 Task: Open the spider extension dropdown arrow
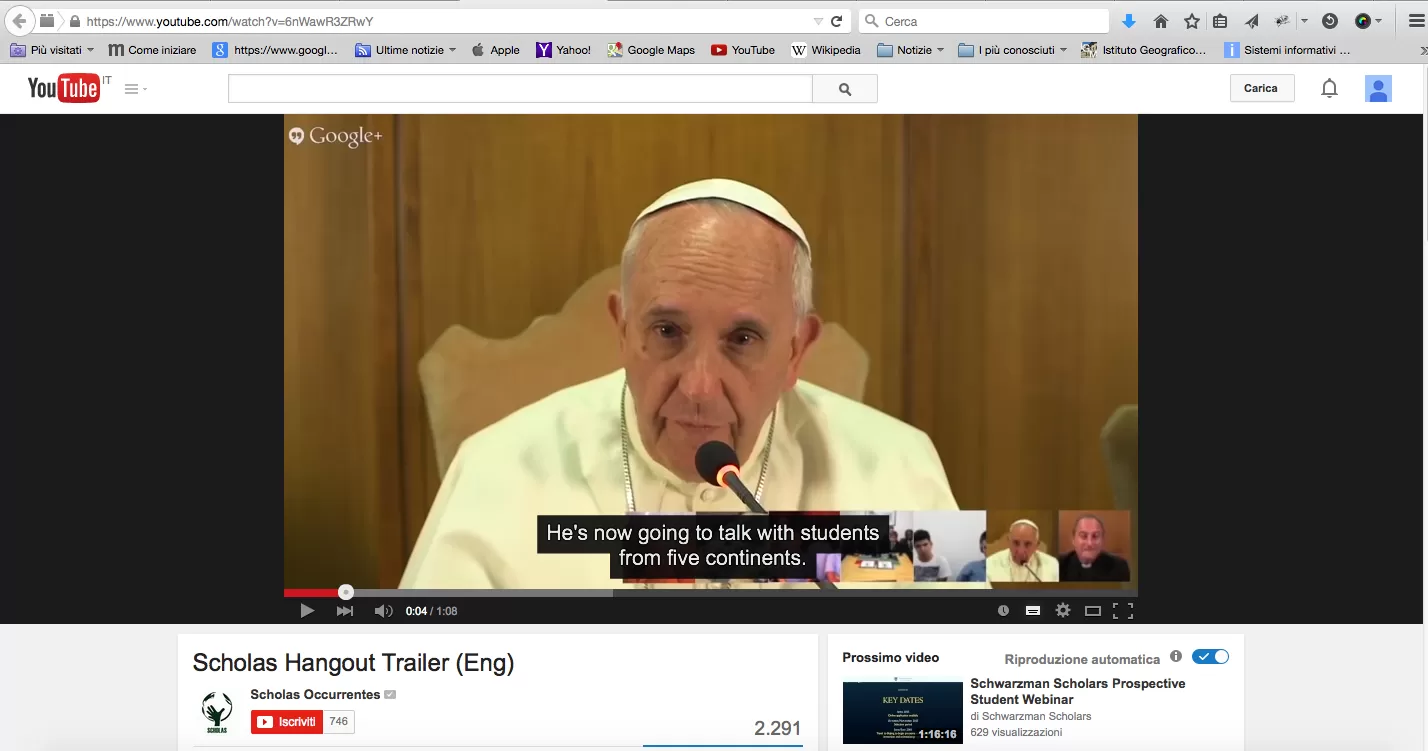pyautogui.click(x=1304, y=21)
